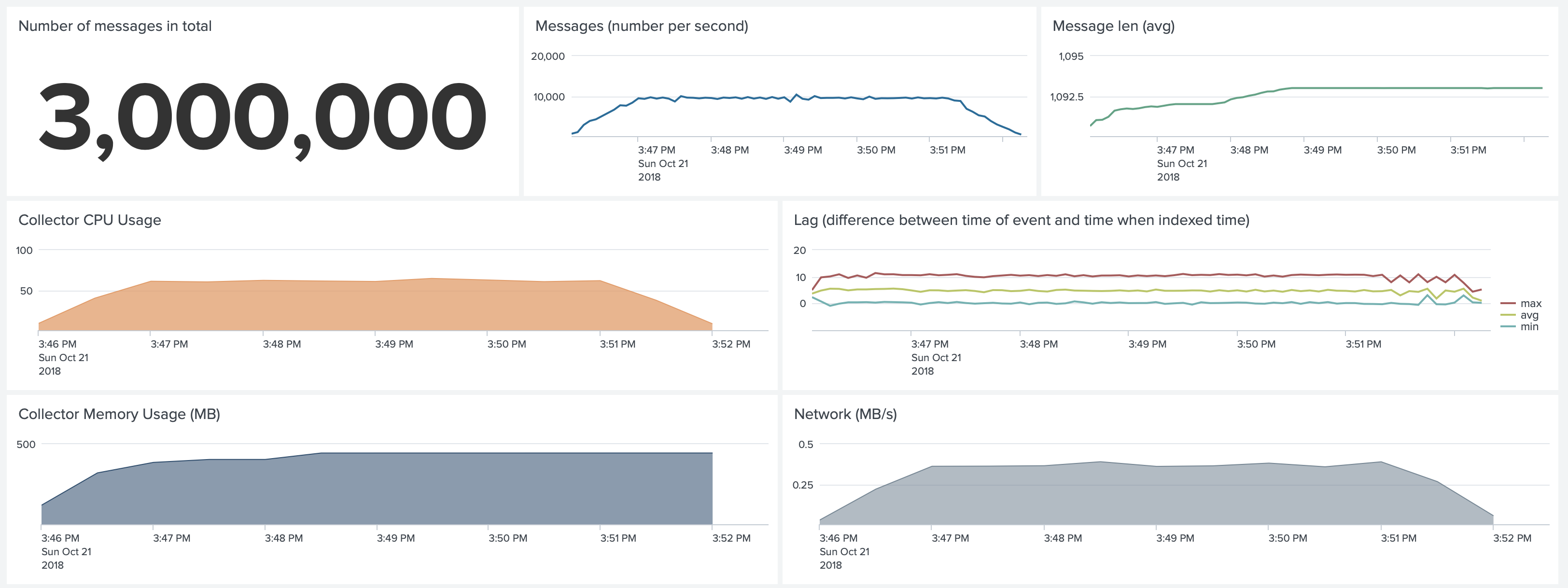
Task: Click 3:47 PM tick on Messages per second chart
Action: point(657,150)
